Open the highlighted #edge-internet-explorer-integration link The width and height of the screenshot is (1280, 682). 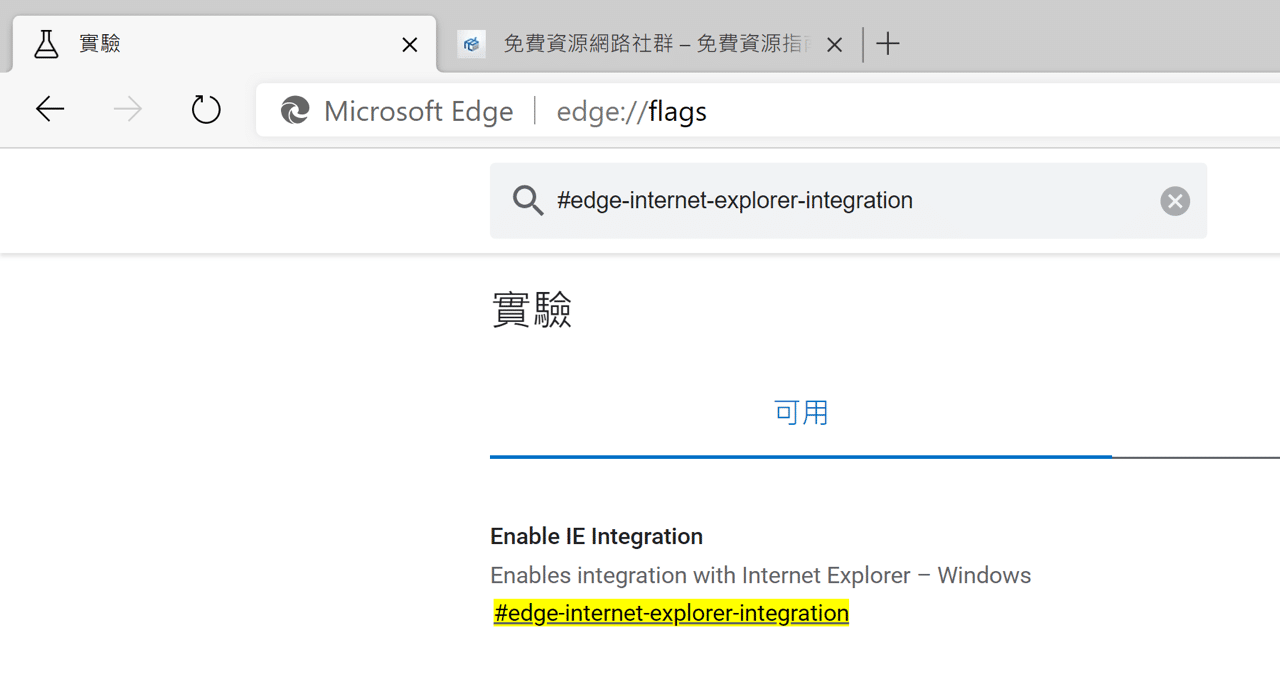point(670,612)
